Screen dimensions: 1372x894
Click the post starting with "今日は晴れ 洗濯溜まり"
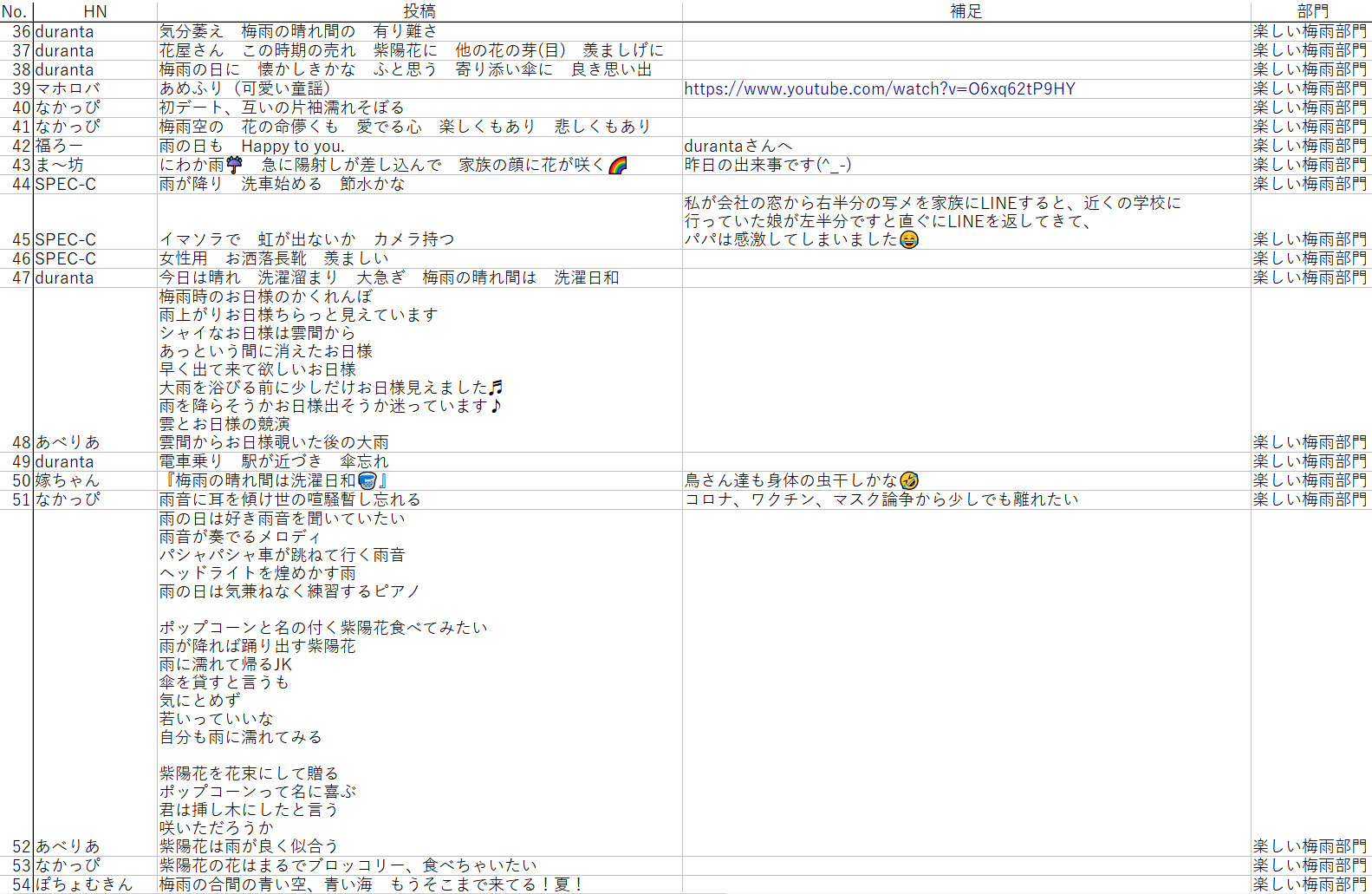click(x=389, y=277)
